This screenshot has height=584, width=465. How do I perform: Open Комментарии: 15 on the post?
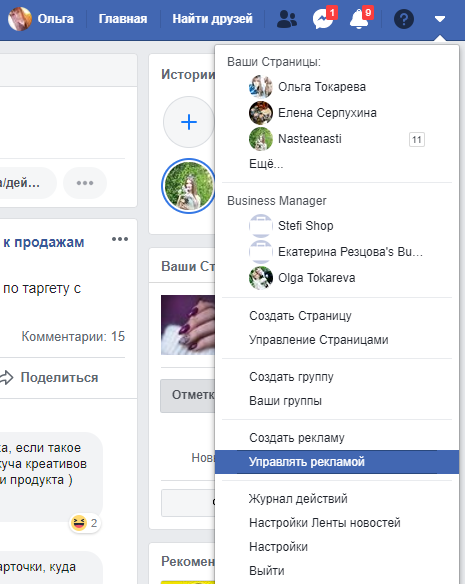[x=73, y=336]
